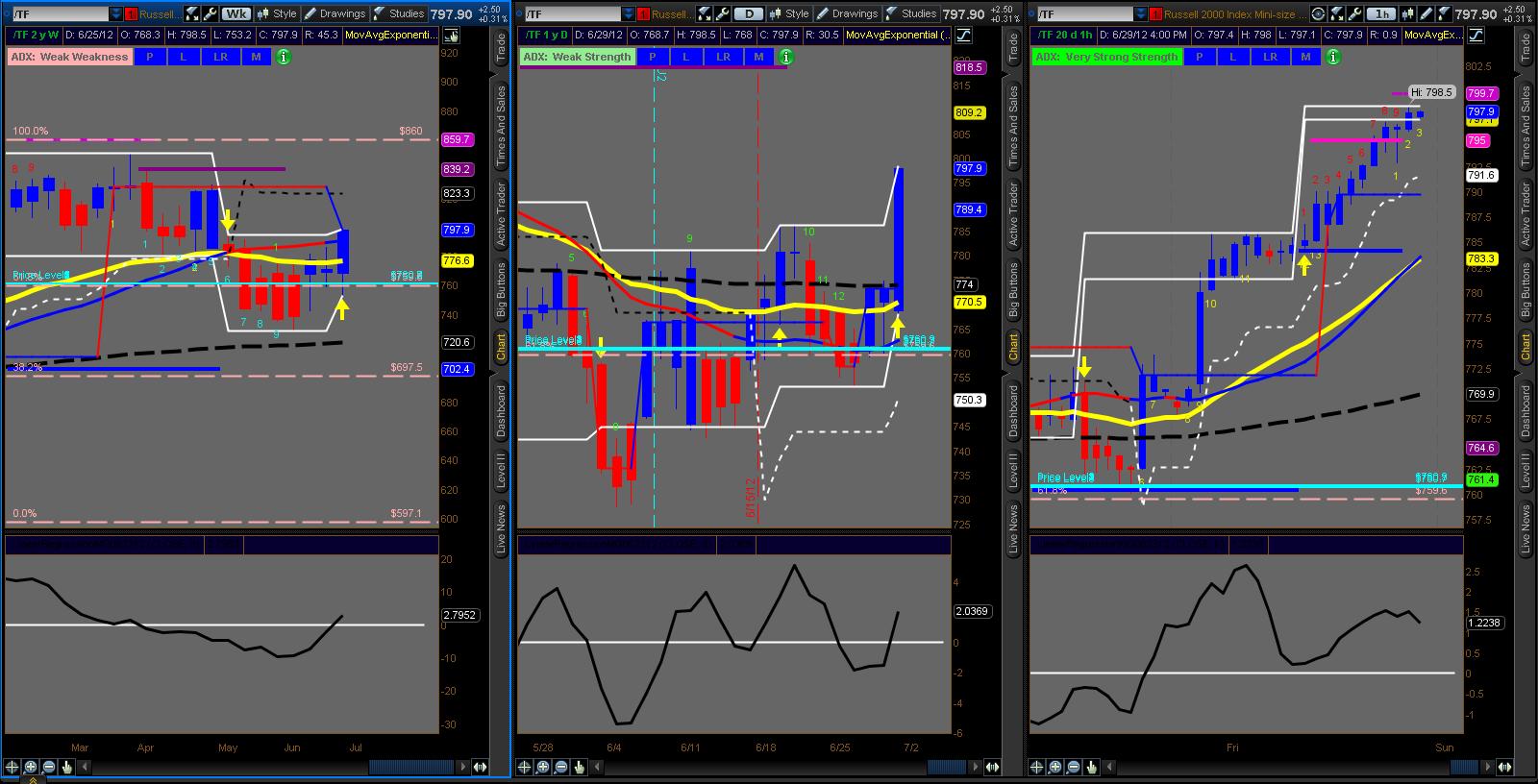Click Studies flask icon in hourly chart
Screen dimensions: 1538x784
coord(1442,13)
